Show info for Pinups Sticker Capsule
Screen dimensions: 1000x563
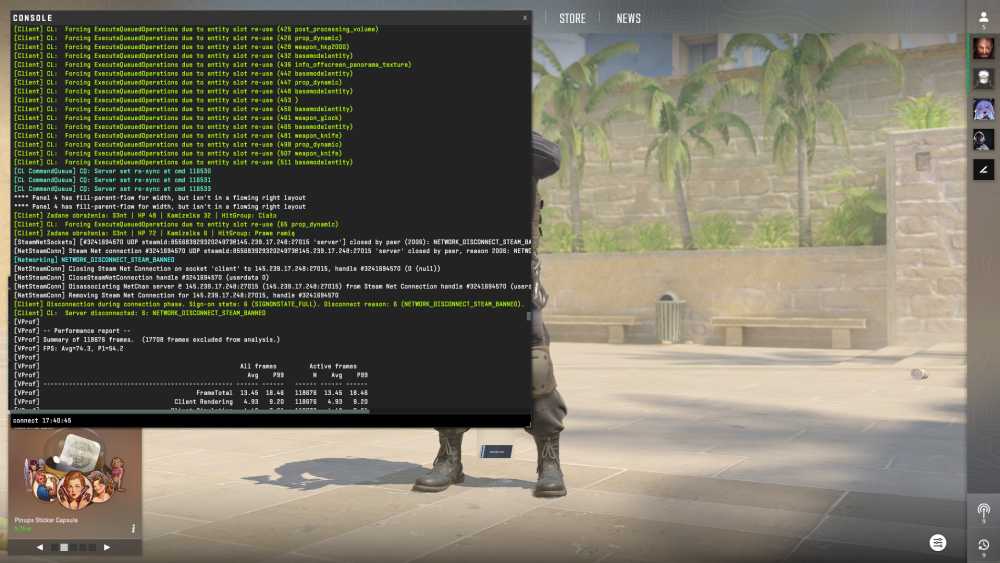[x=133, y=529]
